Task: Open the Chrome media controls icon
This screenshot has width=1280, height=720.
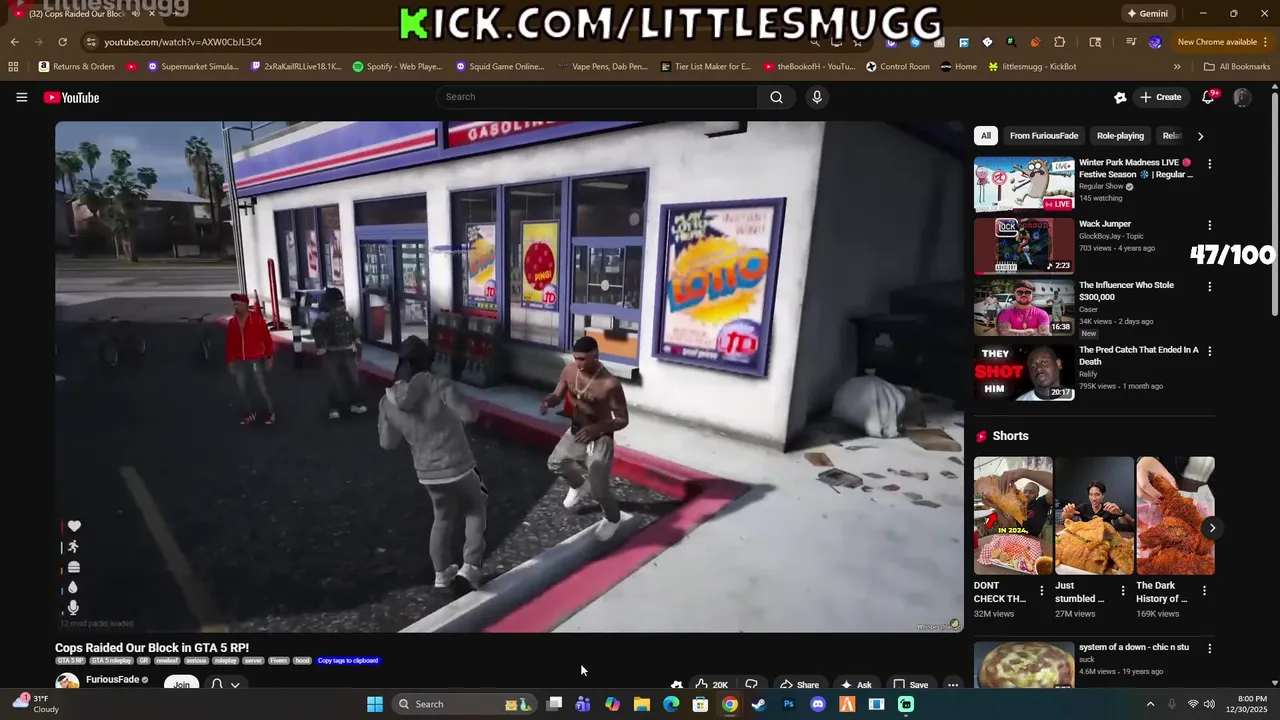Action: (1131, 42)
